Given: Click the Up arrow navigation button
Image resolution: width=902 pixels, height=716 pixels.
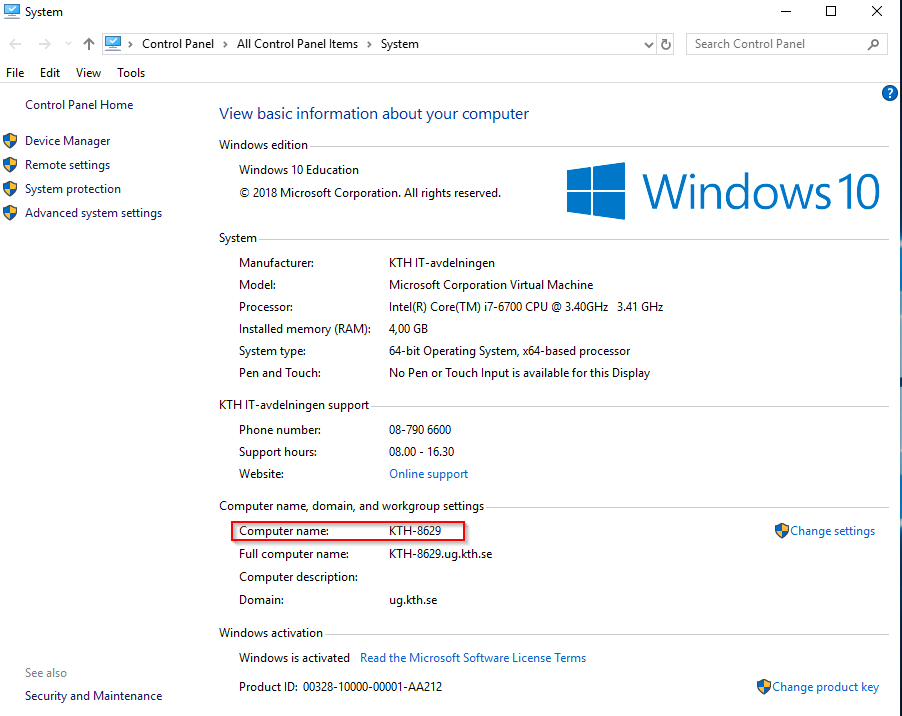Looking at the screenshot, I should click(x=89, y=44).
